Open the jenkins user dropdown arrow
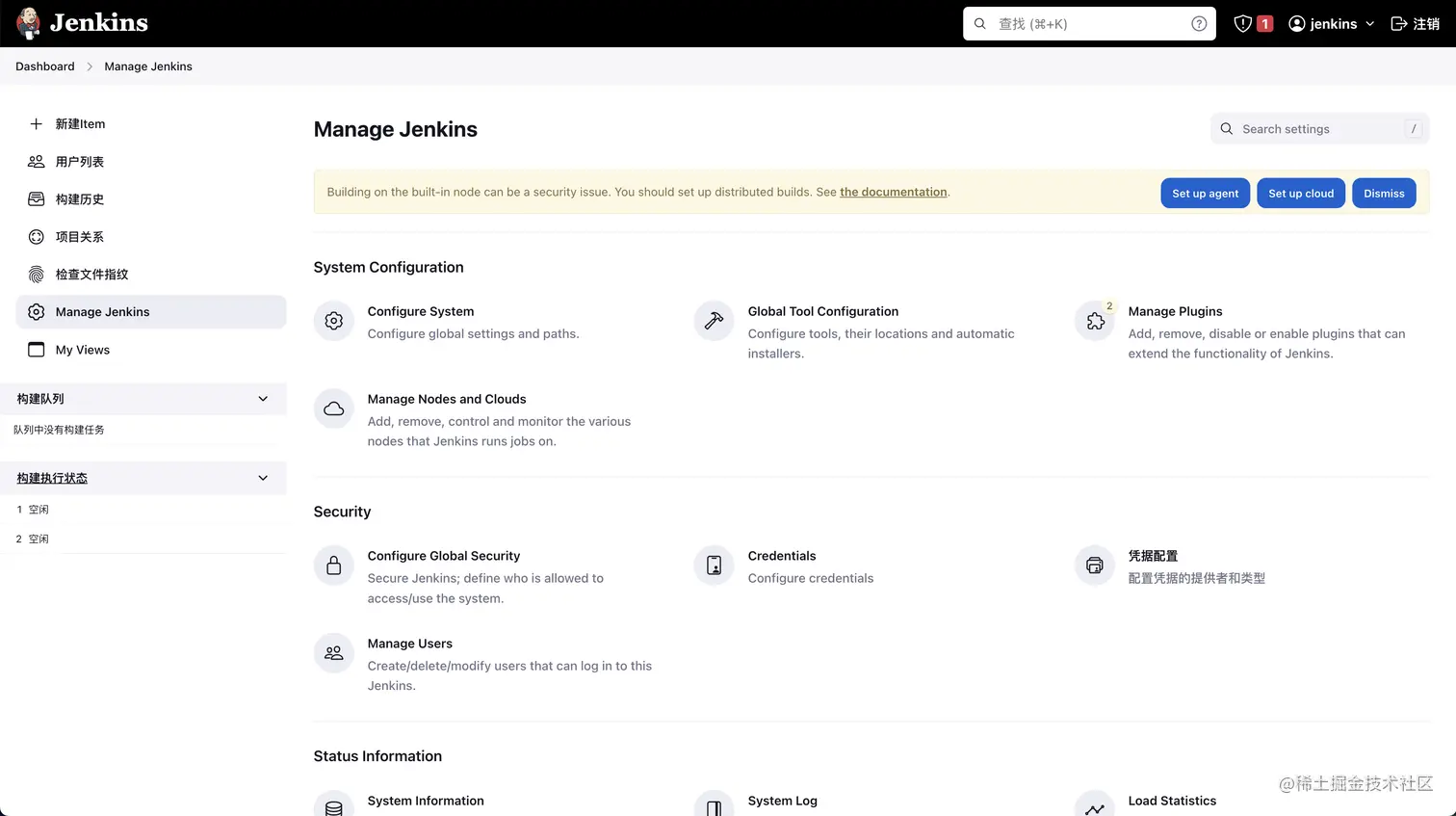This screenshot has width=1456, height=816. [1369, 24]
